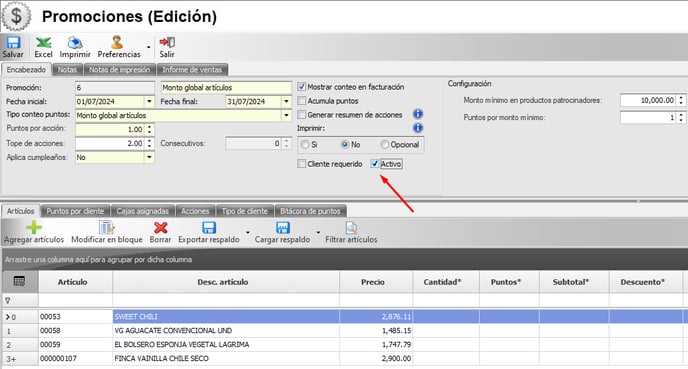Adjust Puntos por monto mínimo spinner

pos(681,118)
